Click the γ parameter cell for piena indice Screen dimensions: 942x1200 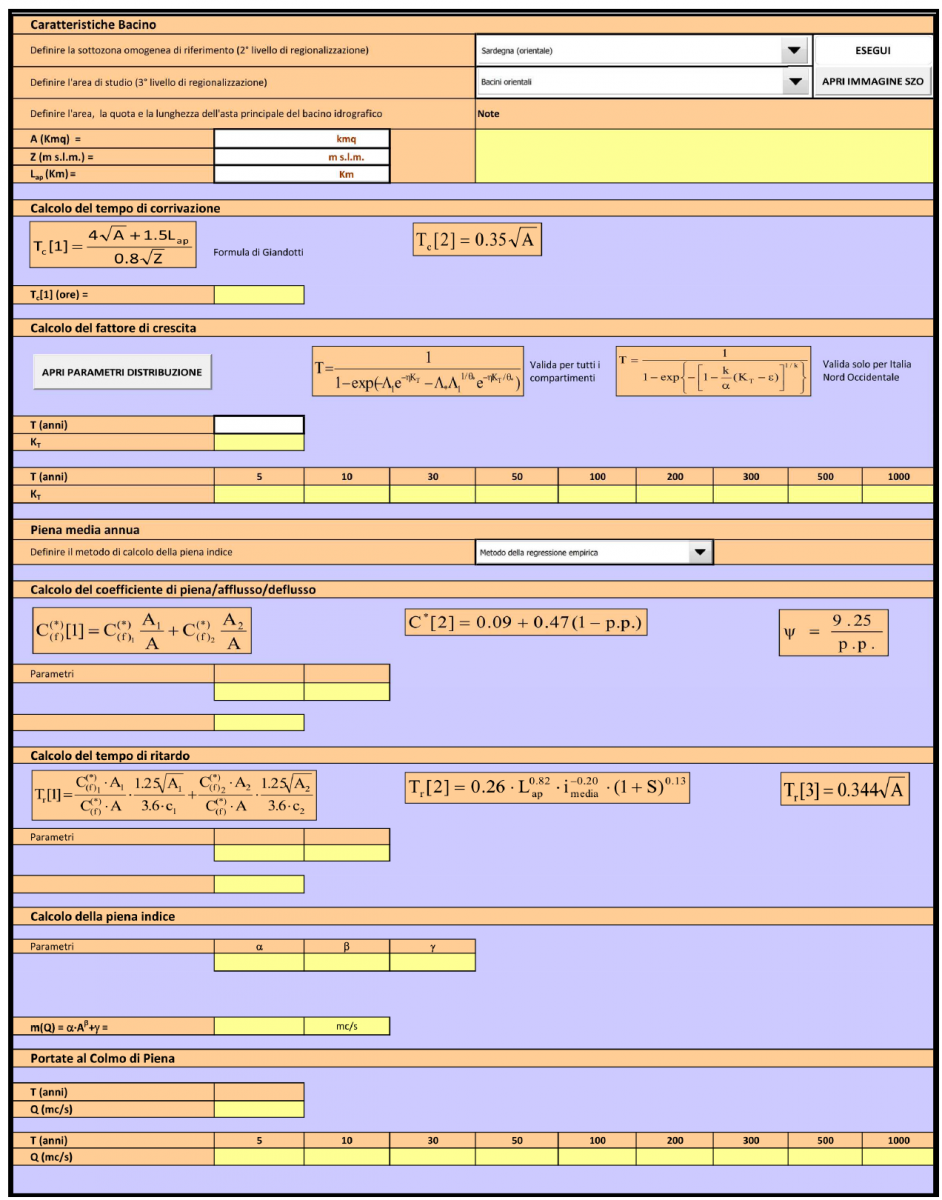coord(432,963)
